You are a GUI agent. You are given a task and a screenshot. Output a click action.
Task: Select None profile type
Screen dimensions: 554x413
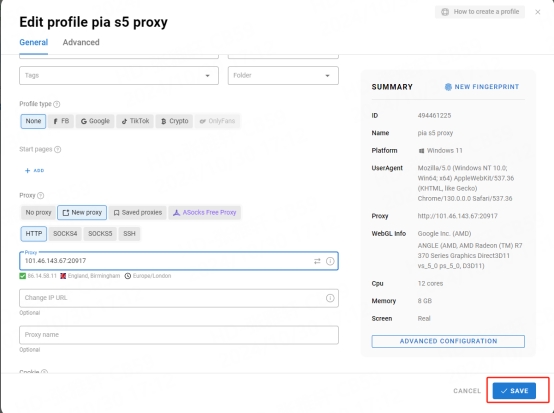(x=33, y=121)
